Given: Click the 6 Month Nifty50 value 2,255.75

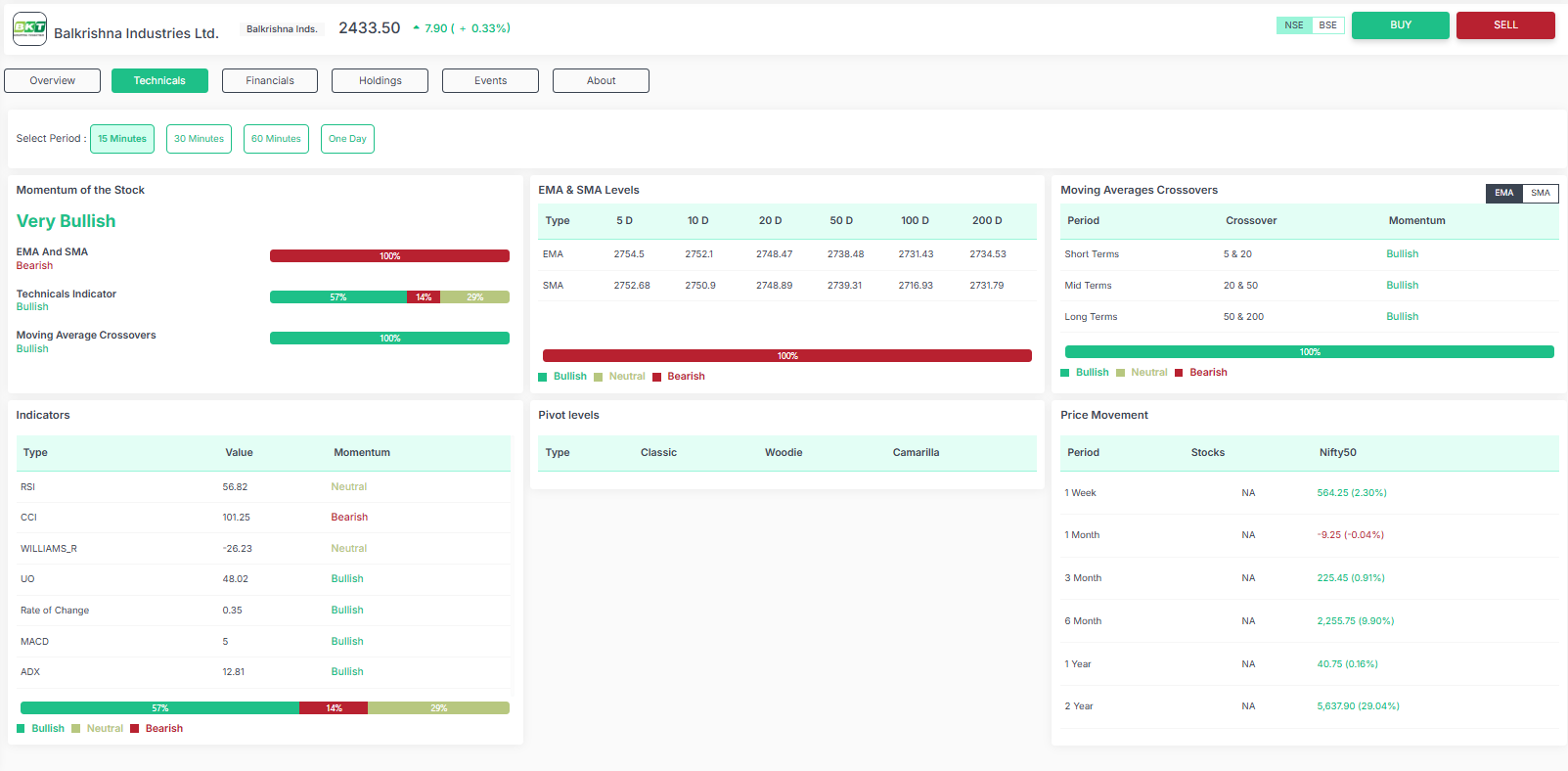Looking at the screenshot, I should (1356, 621).
